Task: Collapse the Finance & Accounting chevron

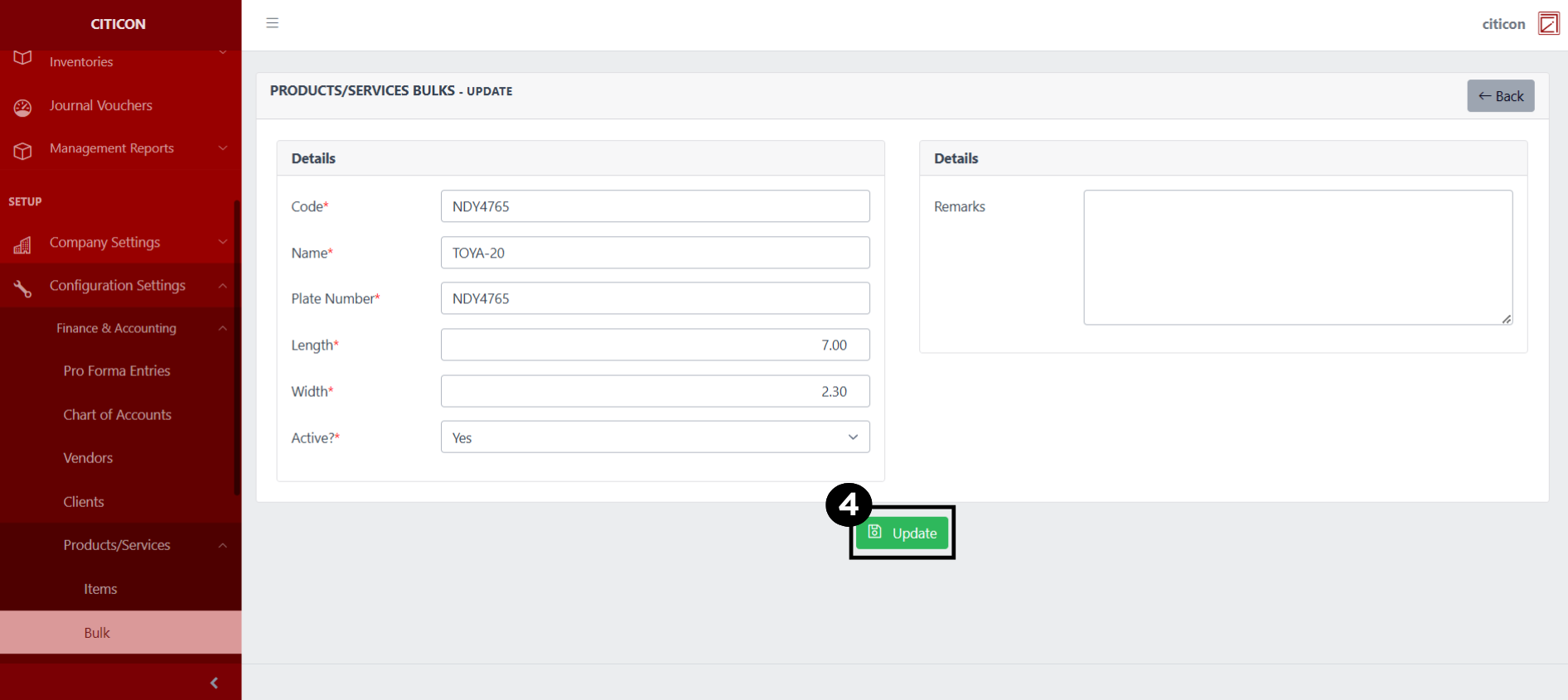Action: click(222, 328)
